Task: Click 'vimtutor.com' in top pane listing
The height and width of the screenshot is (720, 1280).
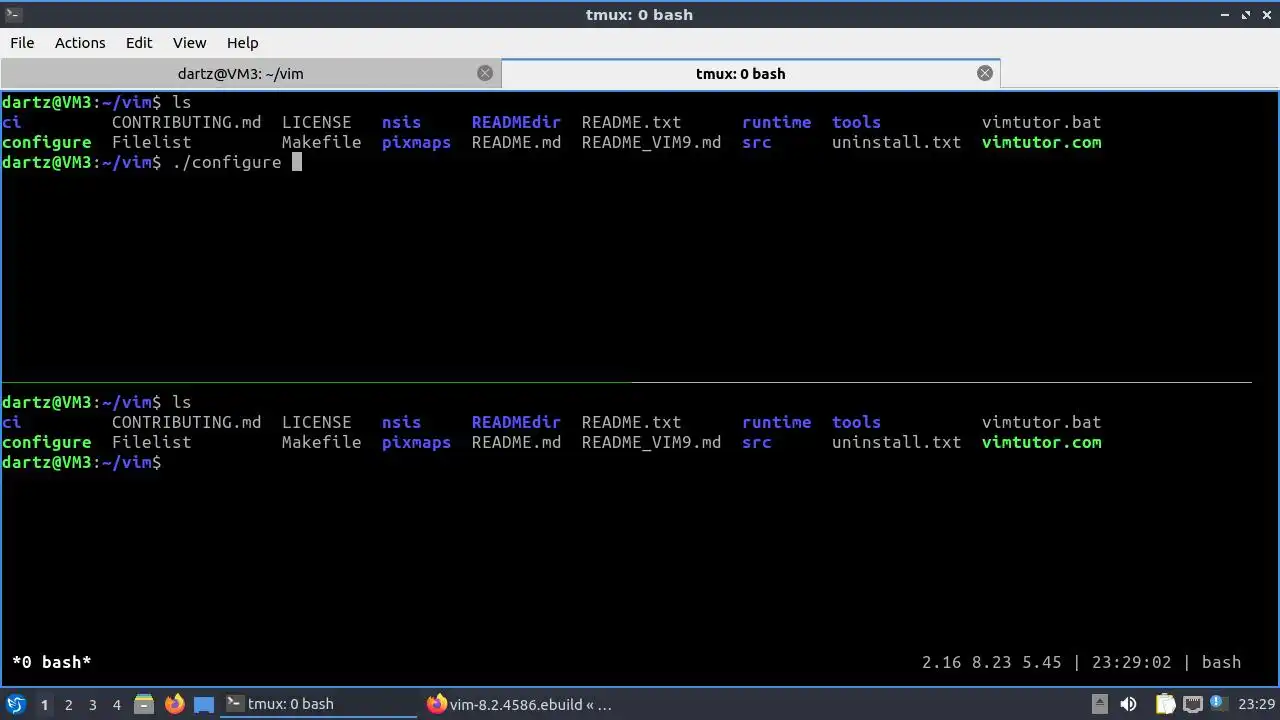Action: [x=1041, y=142]
